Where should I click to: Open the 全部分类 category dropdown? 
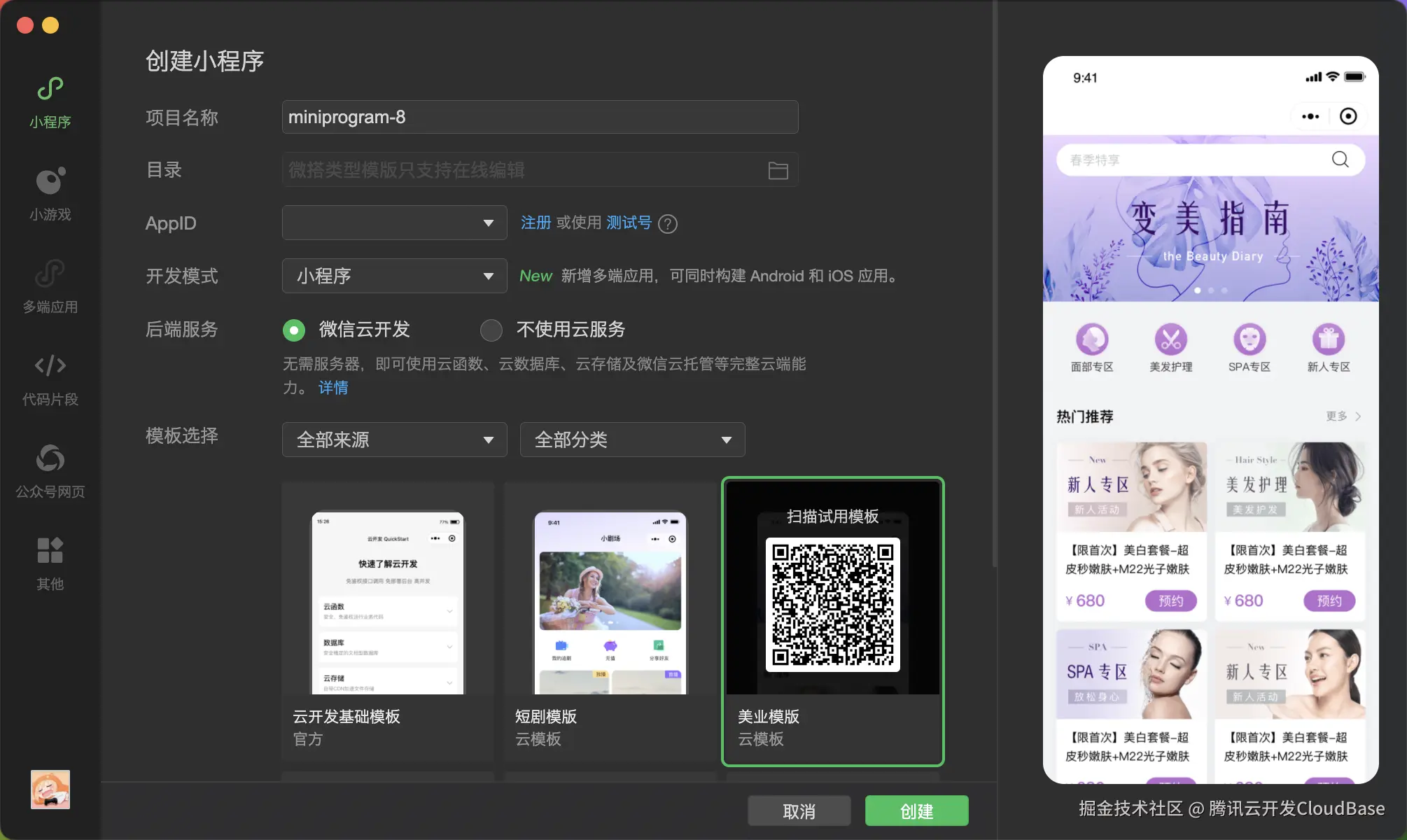(632, 440)
